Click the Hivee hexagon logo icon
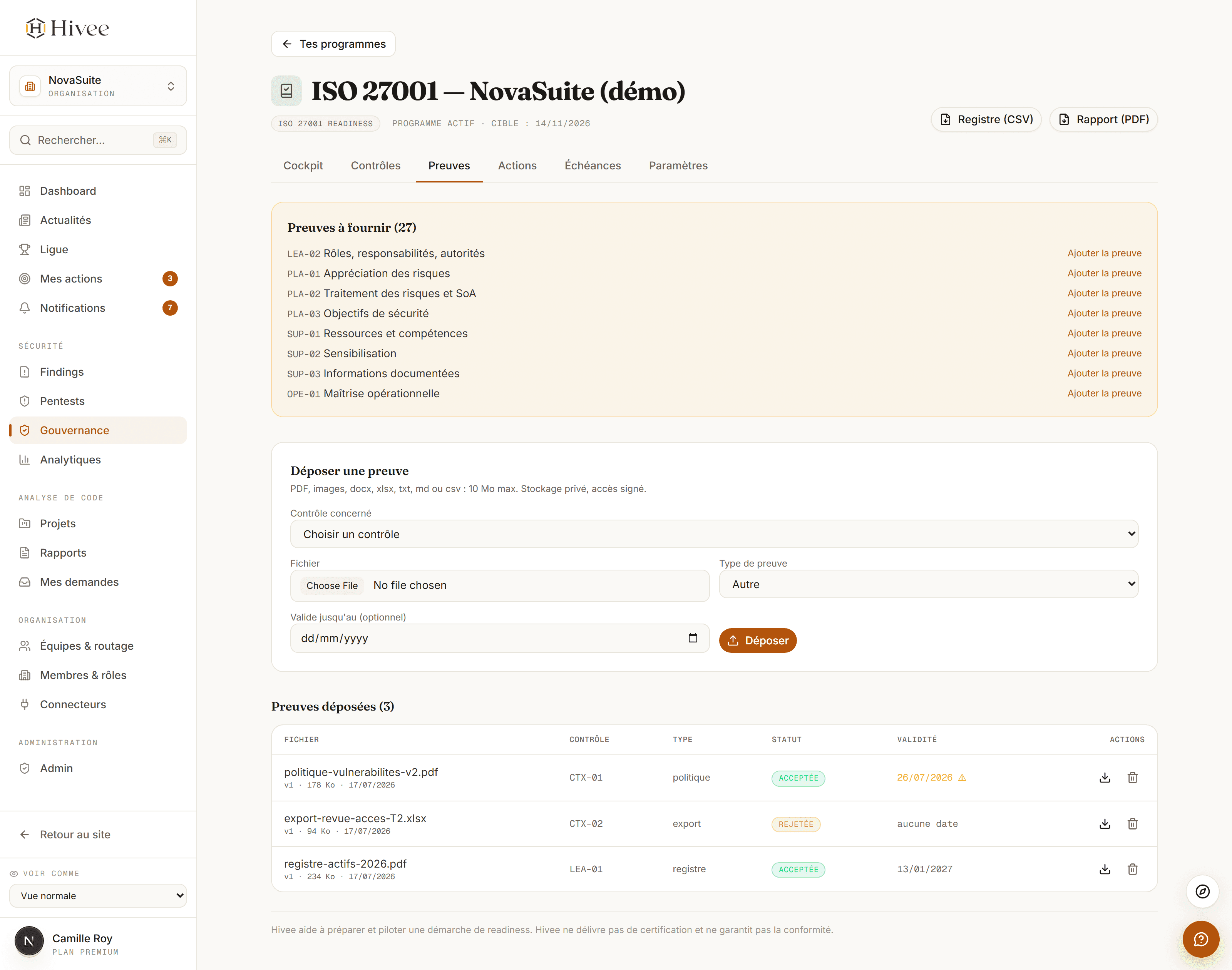The height and width of the screenshot is (970, 1232). [x=35, y=28]
